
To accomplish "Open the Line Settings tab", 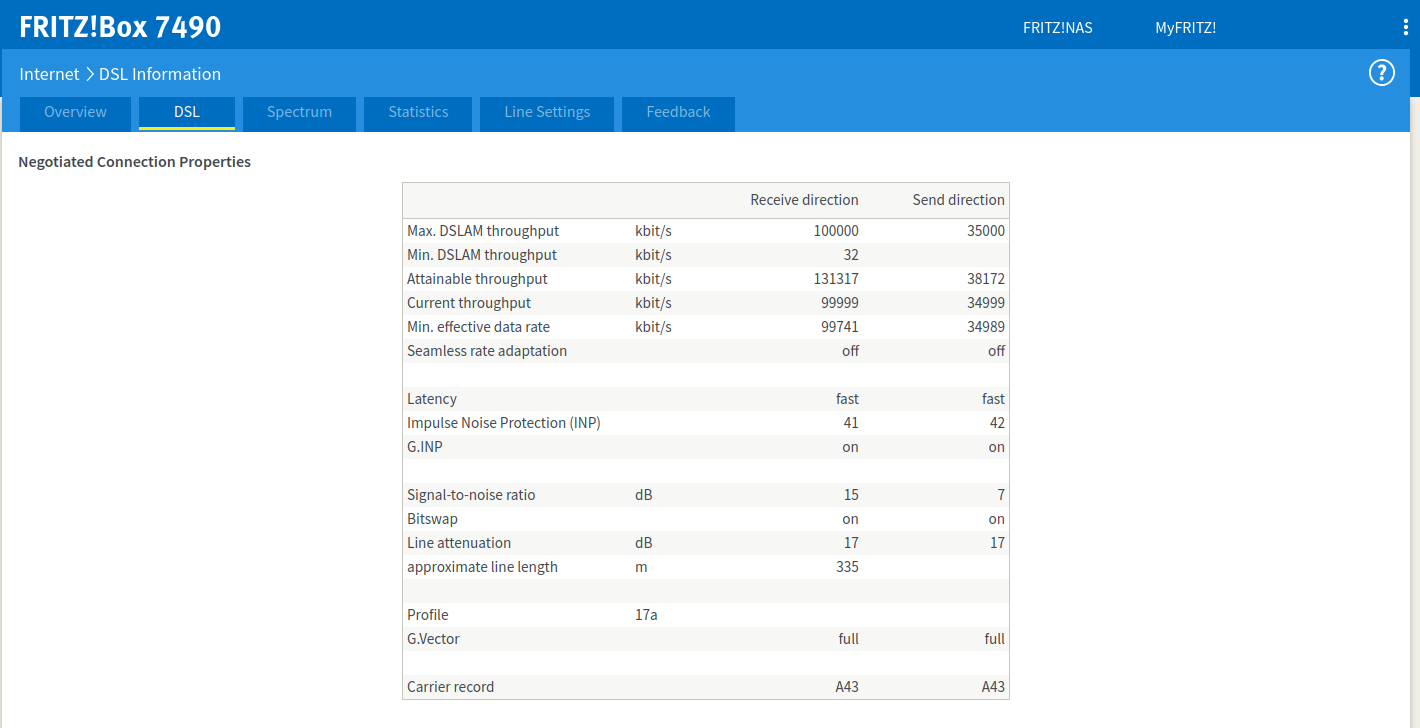I will click(547, 112).
